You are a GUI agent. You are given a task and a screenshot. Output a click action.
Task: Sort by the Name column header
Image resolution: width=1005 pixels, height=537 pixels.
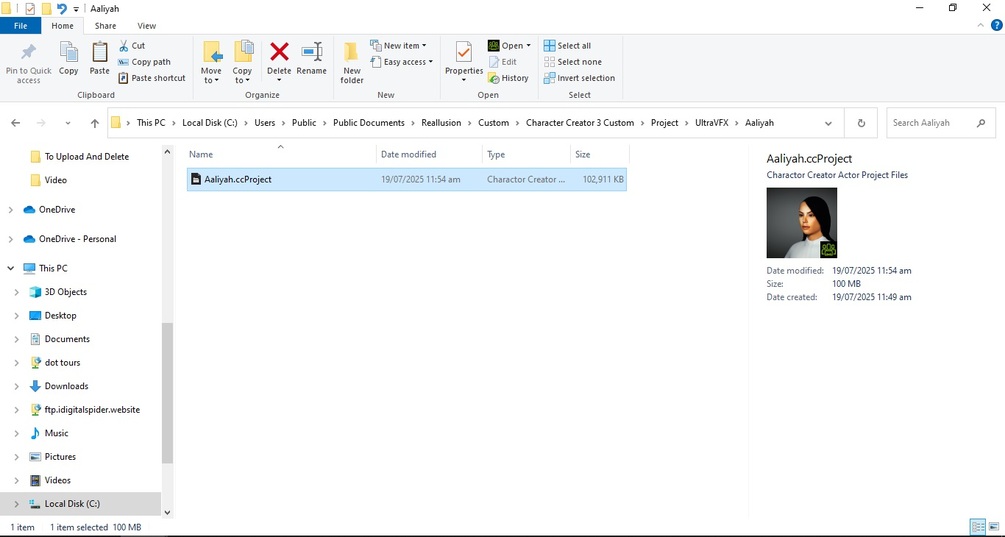(281, 154)
